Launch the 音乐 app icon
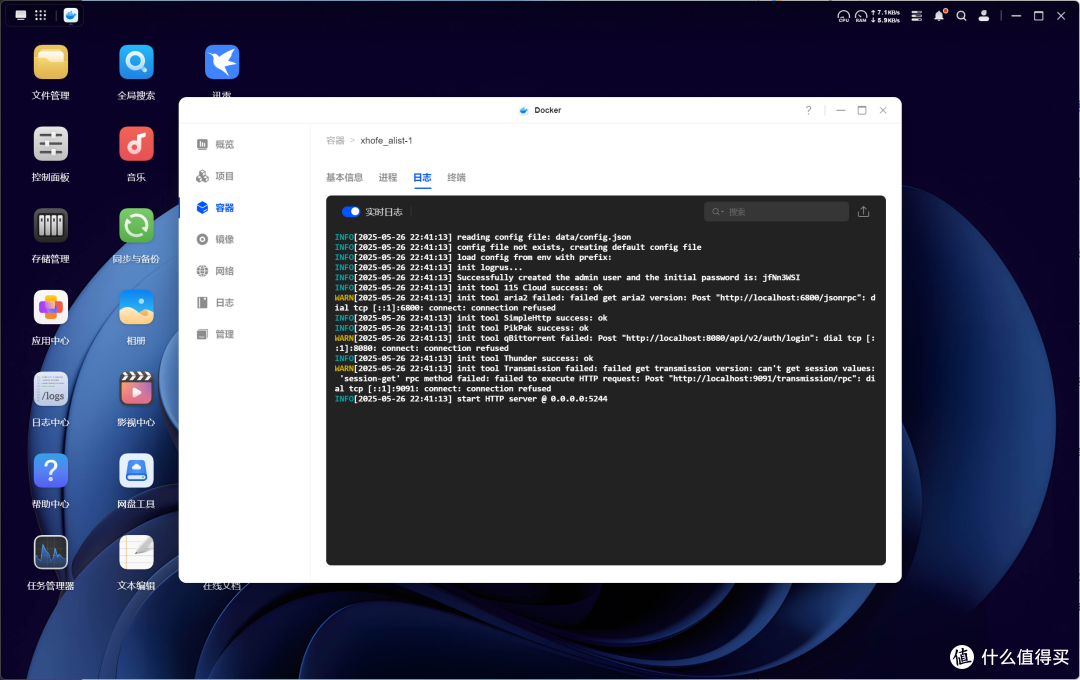This screenshot has height=680, width=1080. [136, 144]
